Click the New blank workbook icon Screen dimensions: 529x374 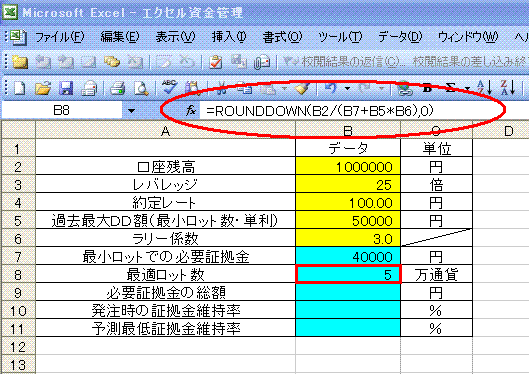[x=20, y=88]
